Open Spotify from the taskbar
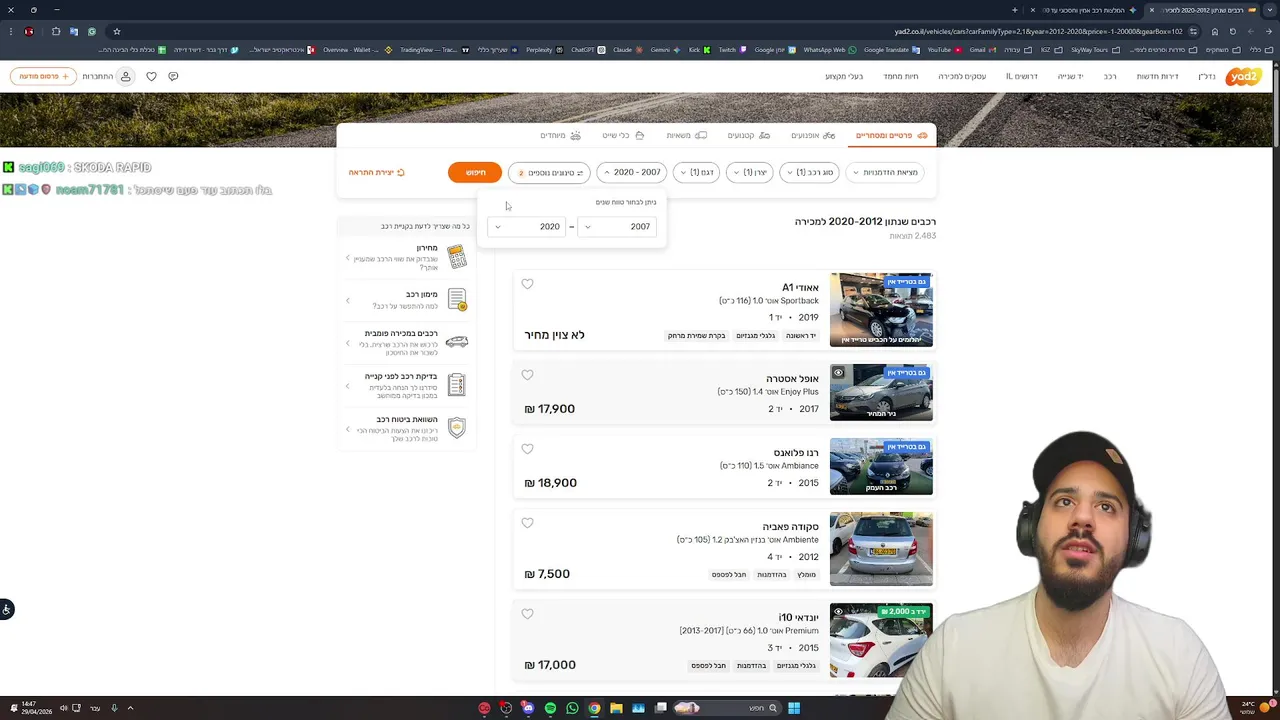The height and width of the screenshot is (720, 1280). click(550, 708)
